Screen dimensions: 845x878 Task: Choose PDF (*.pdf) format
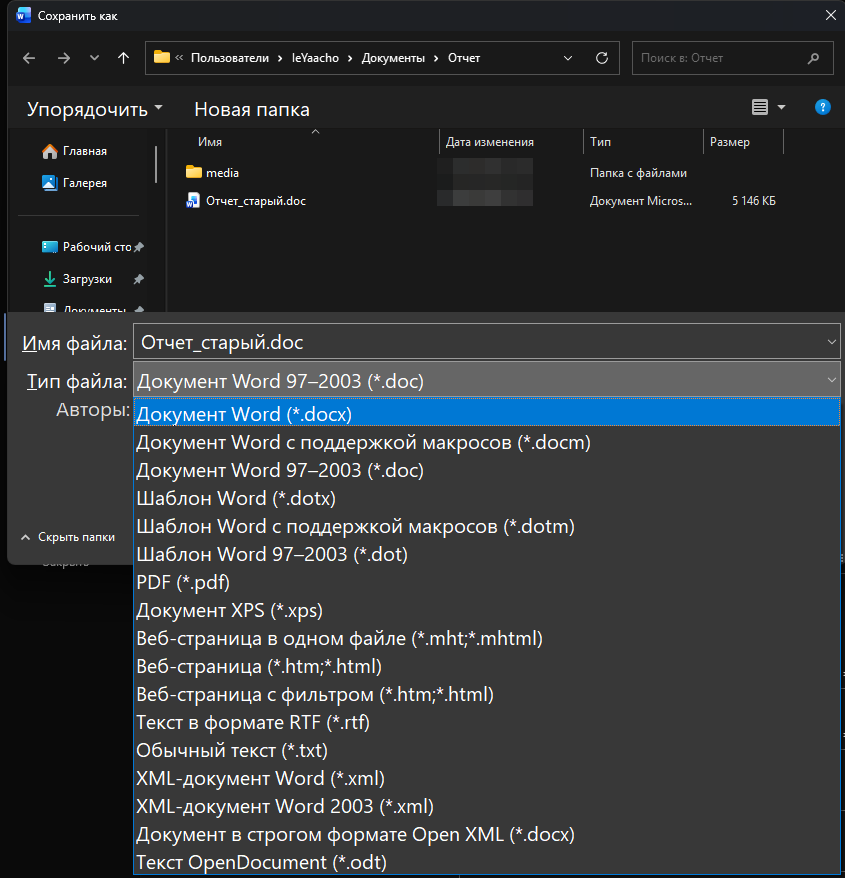487,582
